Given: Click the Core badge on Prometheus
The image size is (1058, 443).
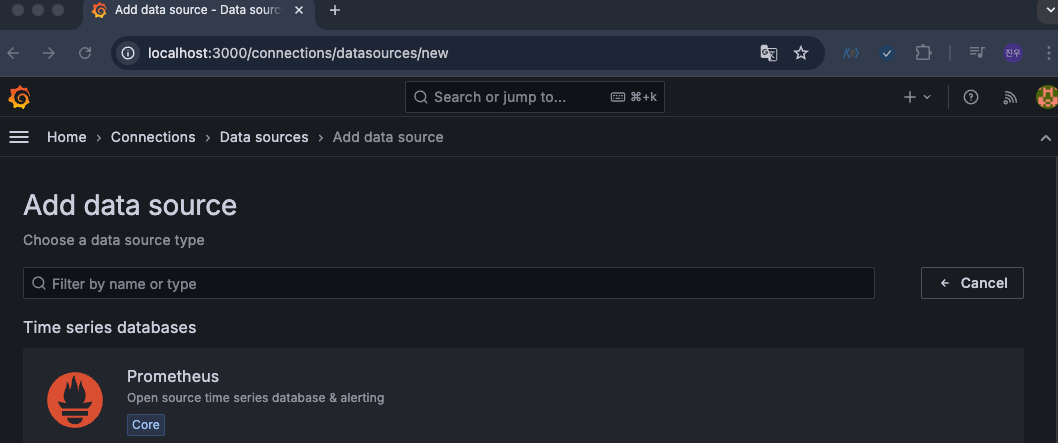Looking at the screenshot, I should point(146,425).
